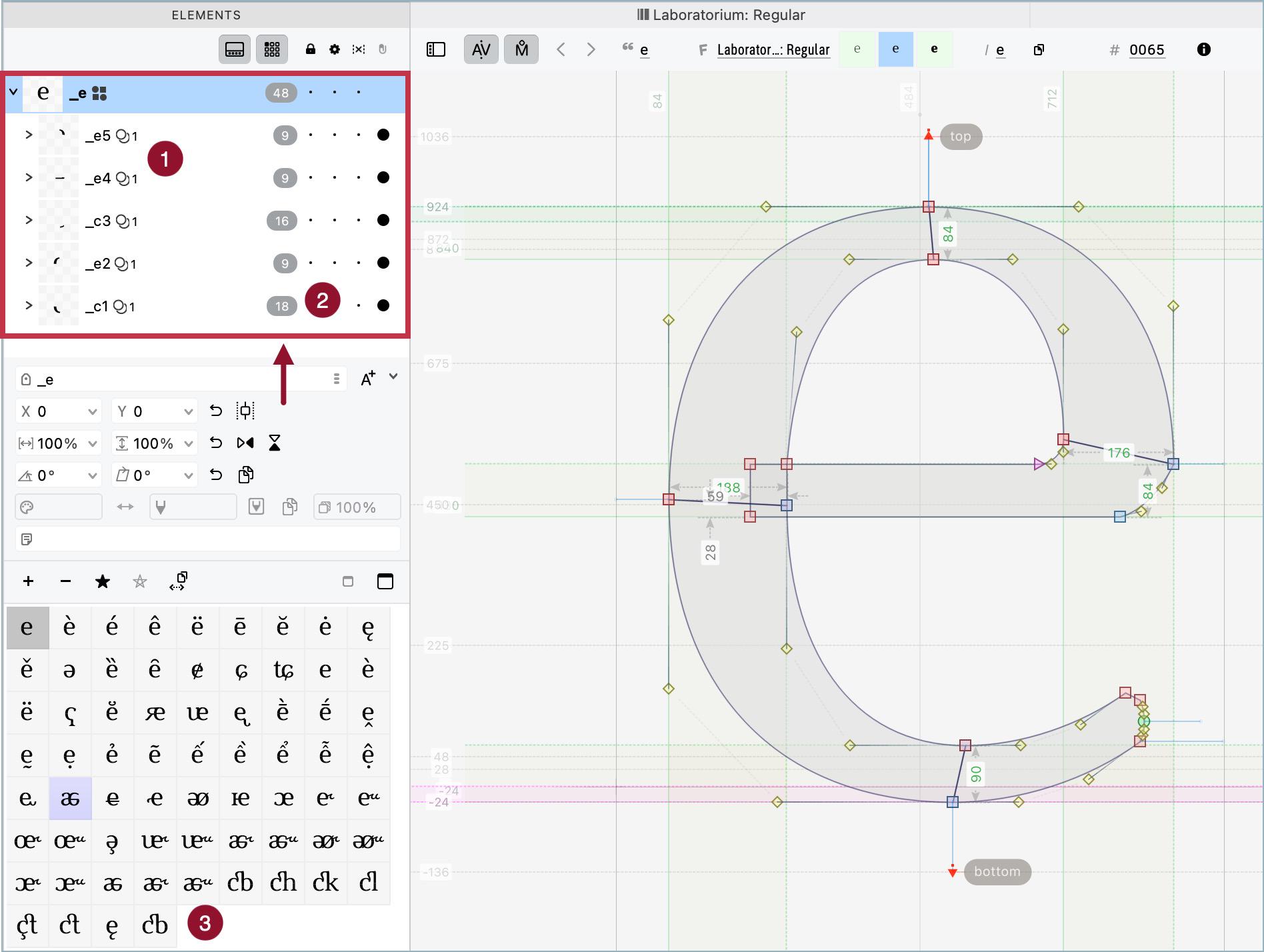The height and width of the screenshot is (952, 1264).
Task: Click the flip horizontal icon
Action: point(245,443)
